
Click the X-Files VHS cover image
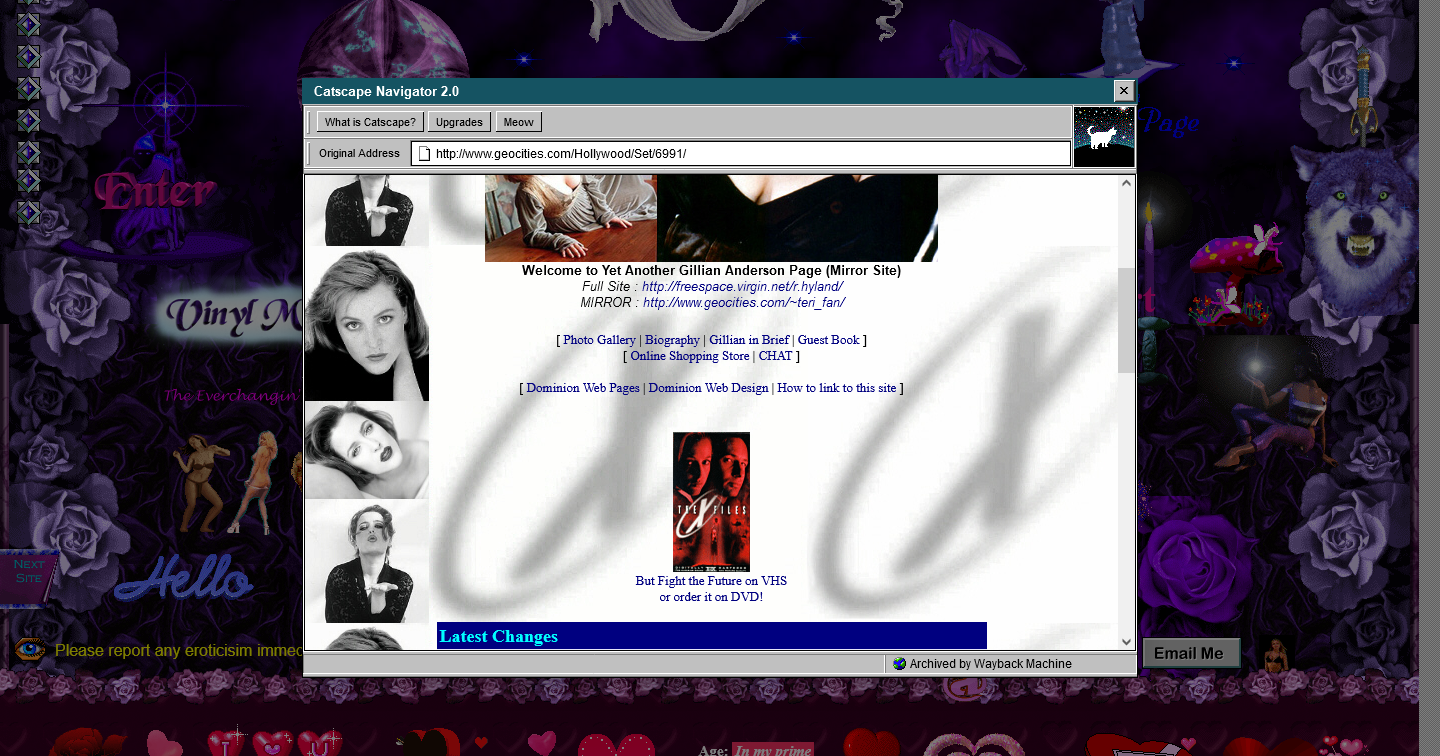[711, 501]
